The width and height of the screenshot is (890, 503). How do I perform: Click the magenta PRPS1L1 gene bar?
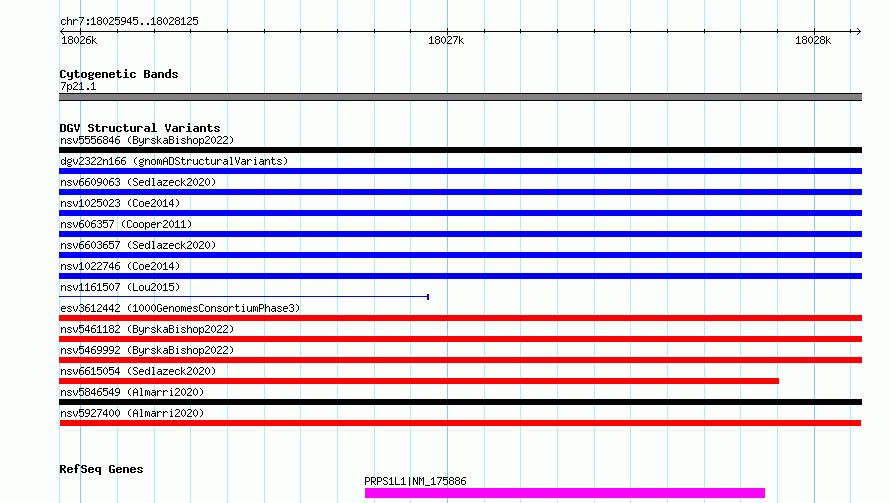[565, 493]
